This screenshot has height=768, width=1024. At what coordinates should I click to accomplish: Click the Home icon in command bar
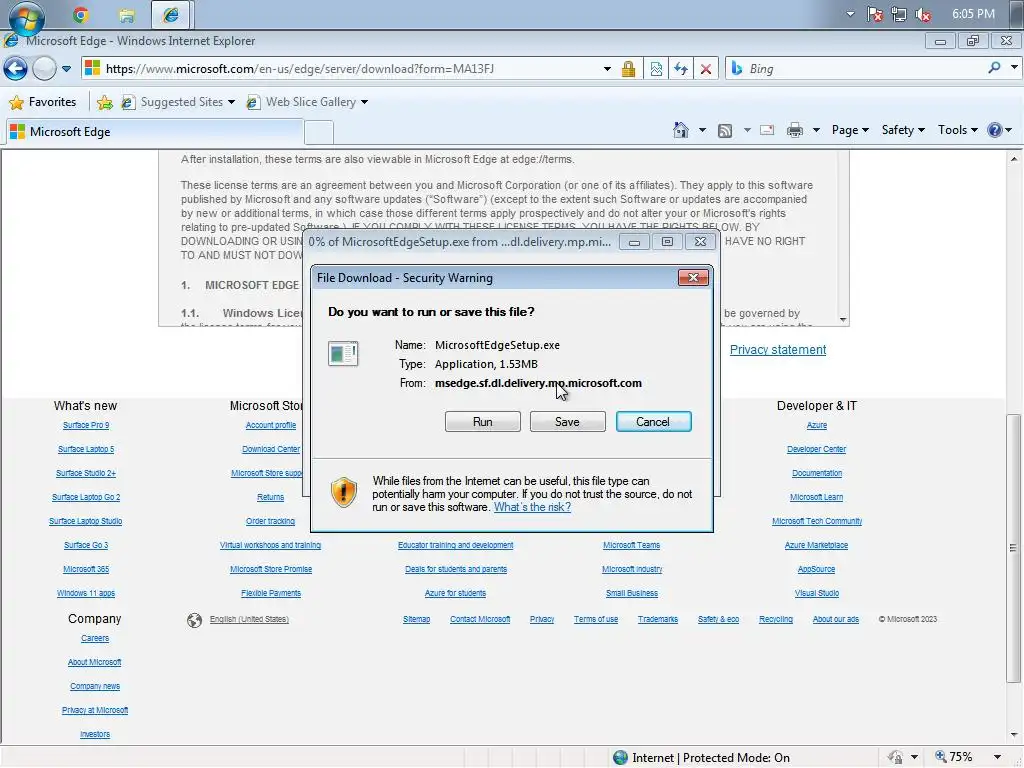pyautogui.click(x=680, y=130)
